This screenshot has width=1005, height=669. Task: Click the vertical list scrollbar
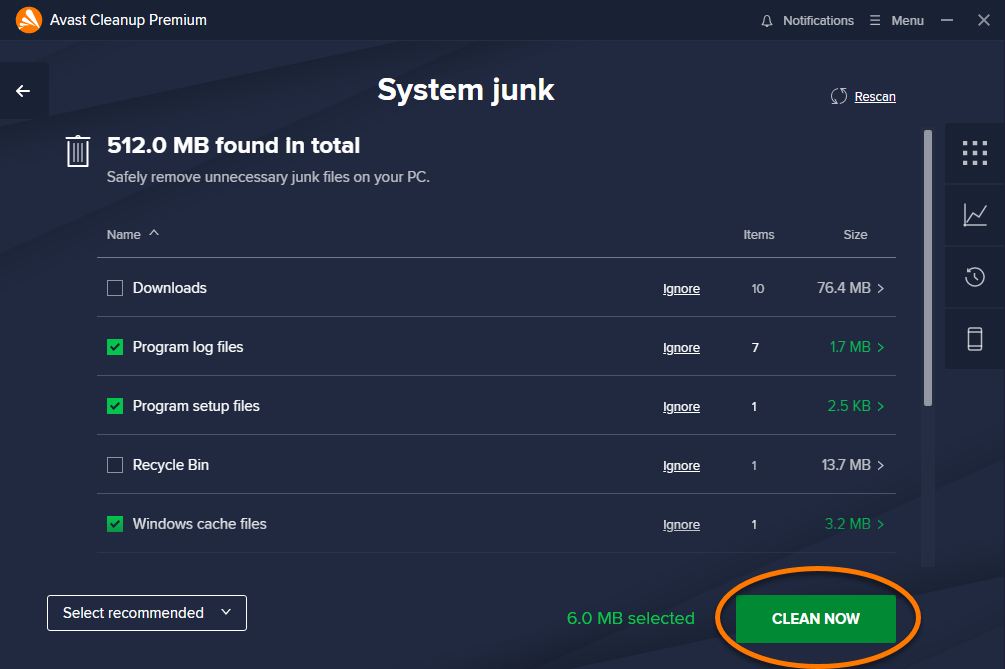coord(927,268)
